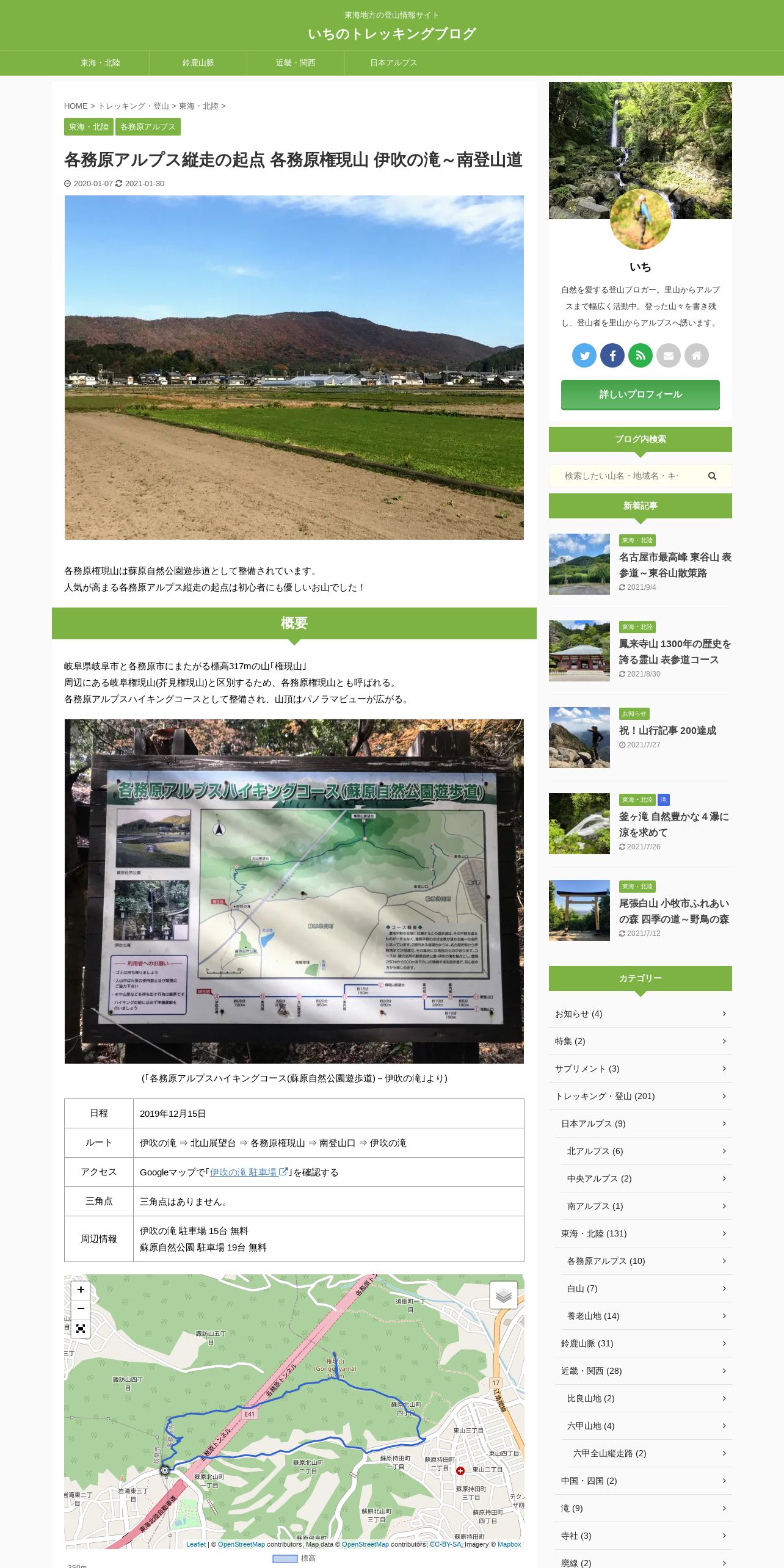Click the mountain landscape header photo
The width and height of the screenshot is (784, 1568).
point(294,368)
